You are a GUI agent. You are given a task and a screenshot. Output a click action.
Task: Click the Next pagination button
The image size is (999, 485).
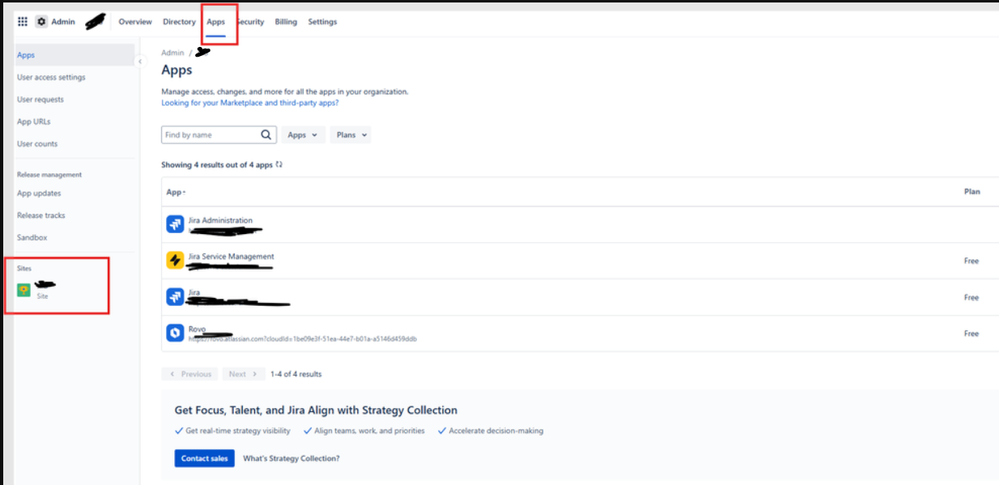(x=243, y=374)
